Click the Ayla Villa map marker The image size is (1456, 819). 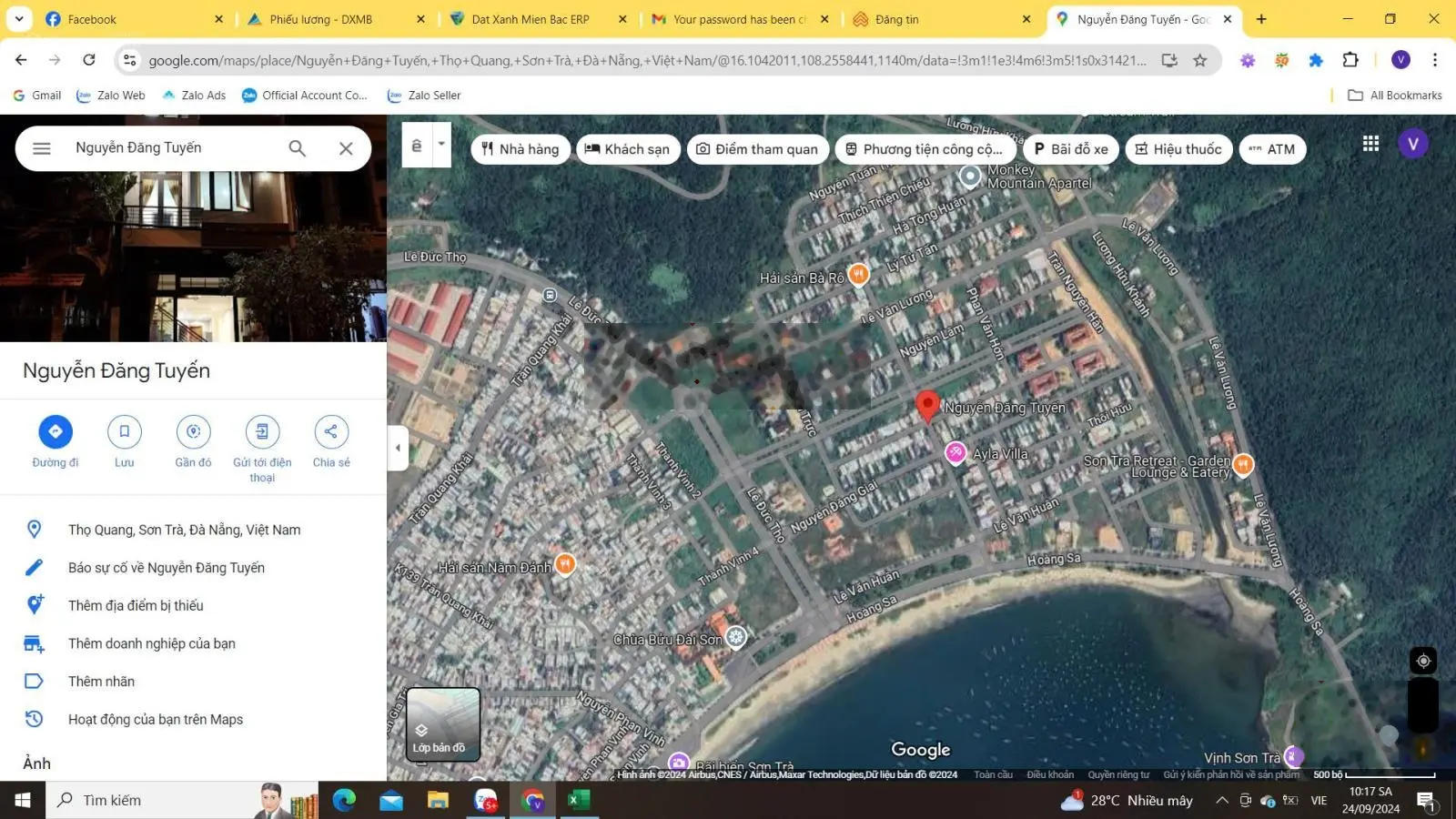[x=955, y=452]
